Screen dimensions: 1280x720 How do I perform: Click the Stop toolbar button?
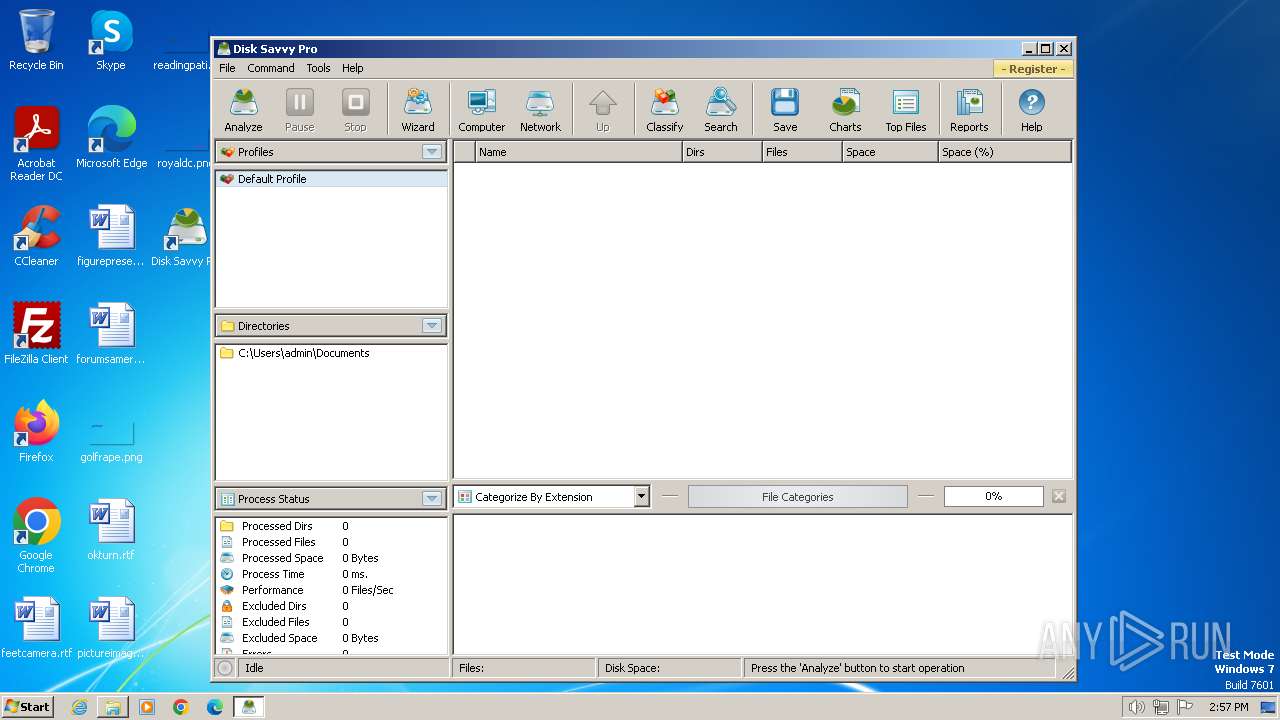[355, 110]
